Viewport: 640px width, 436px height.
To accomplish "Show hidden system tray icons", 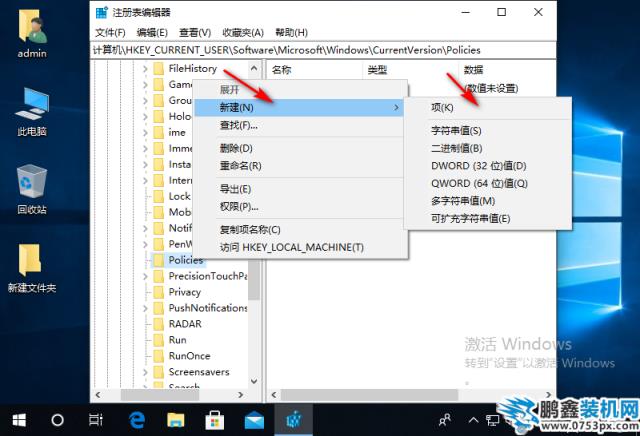I will pyautogui.click(x=473, y=420).
